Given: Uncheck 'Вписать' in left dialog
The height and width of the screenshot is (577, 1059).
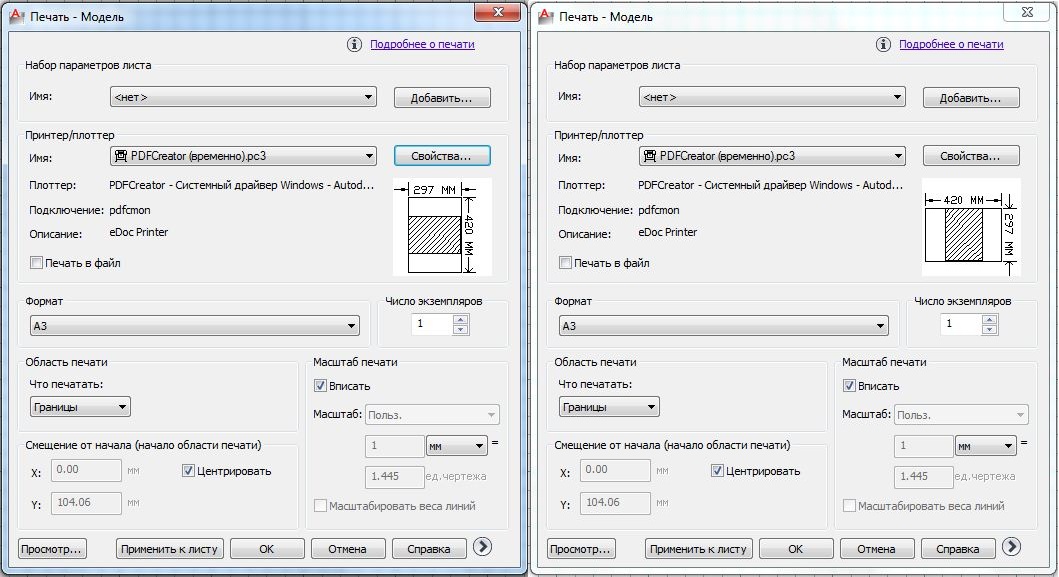Looking at the screenshot, I should point(321,386).
